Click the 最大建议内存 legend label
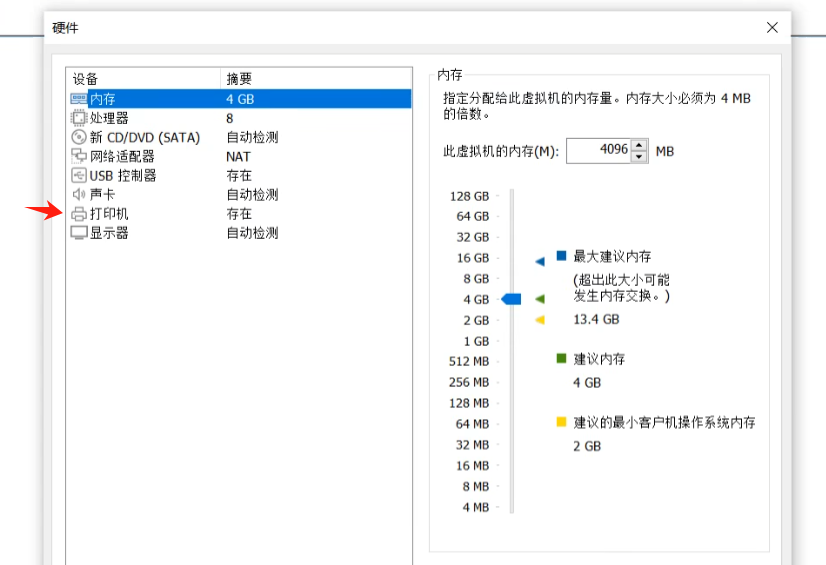Image resolution: width=826 pixels, height=565 pixels. pyautogui.click(x=612, y=256)
